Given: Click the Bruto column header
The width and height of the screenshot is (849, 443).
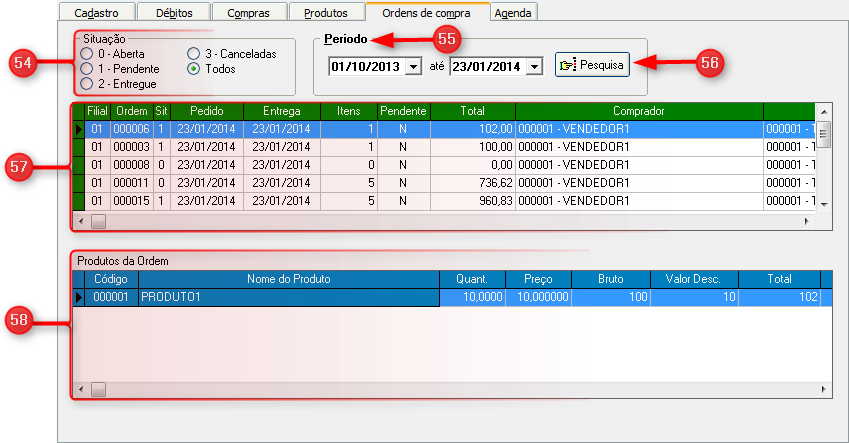Looking at the screenshot, I should click(x=611, y=279).
